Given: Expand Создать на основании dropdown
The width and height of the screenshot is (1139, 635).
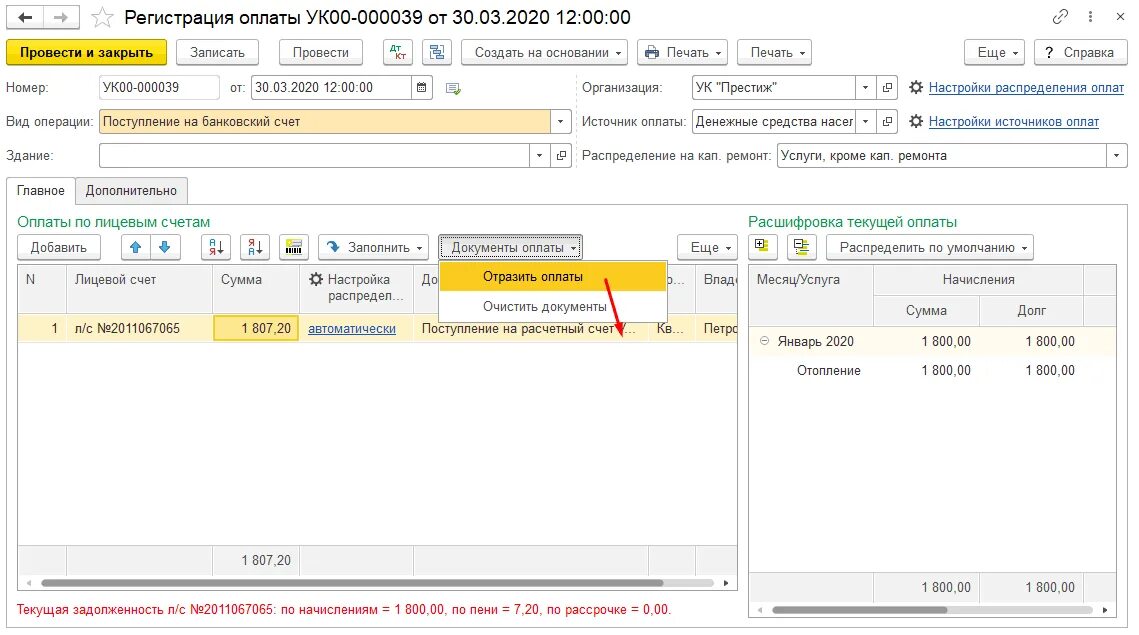Looking at the screenshot, I should point(544,52).
